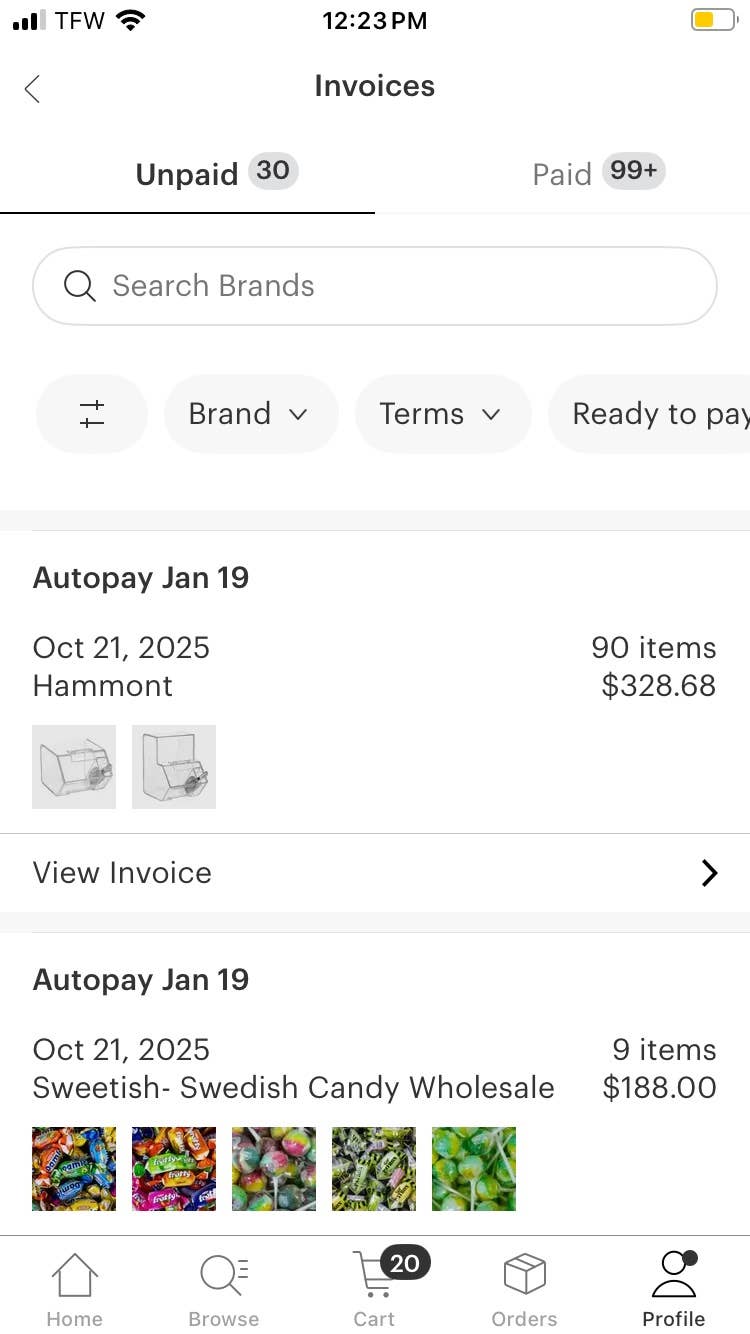Tap the search magnifier icon
The height and width of the screenshot is (1334, 750).
[x=79, y=286]
